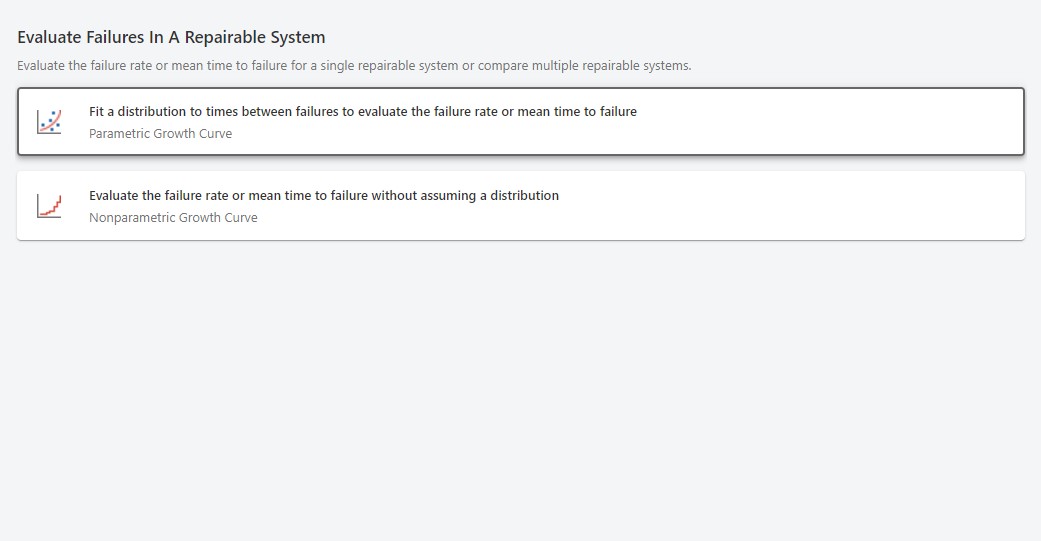The width and height of the screenshot is (1041, 541).
Task: Click the description text below the page heading
Action: pos(354,66)
